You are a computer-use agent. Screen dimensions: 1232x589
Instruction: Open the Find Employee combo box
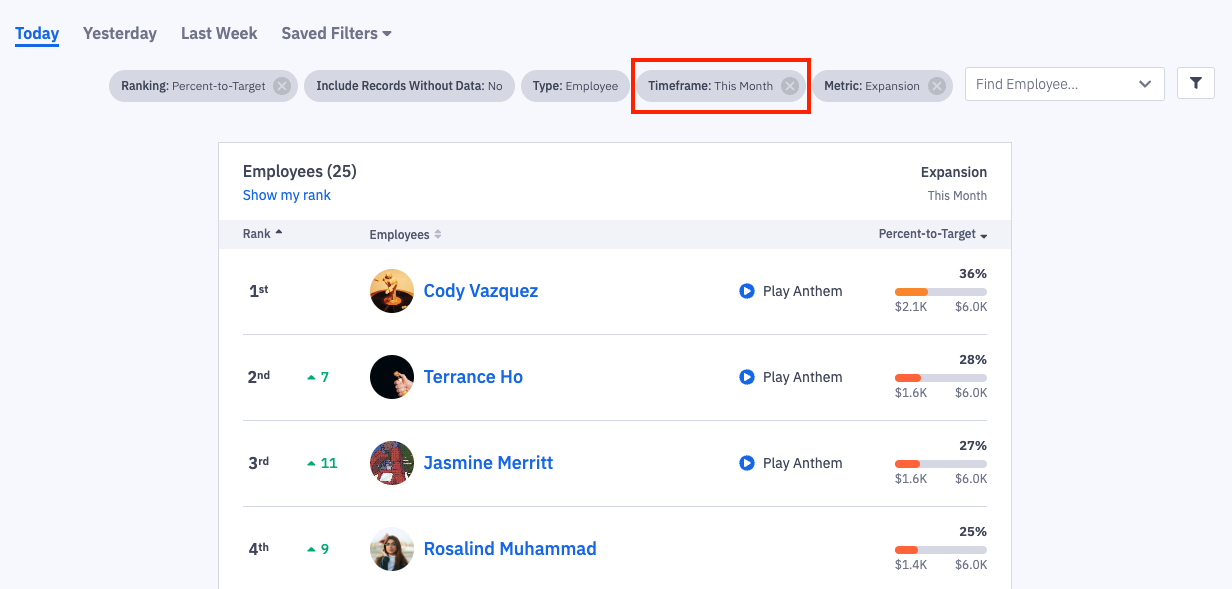coord(1064,84)
